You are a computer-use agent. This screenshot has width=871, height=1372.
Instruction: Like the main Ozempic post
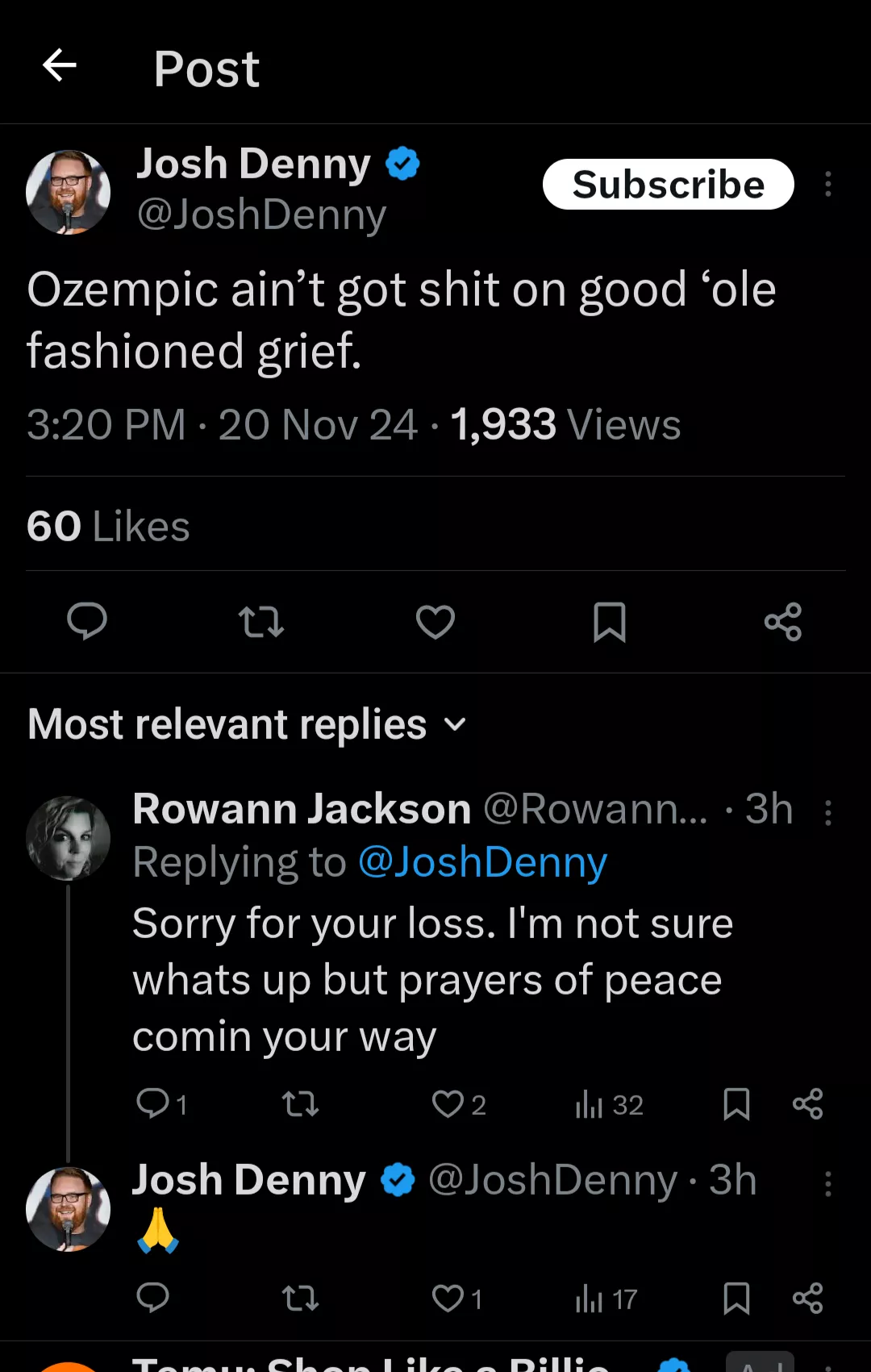click(x=435, y=622)
